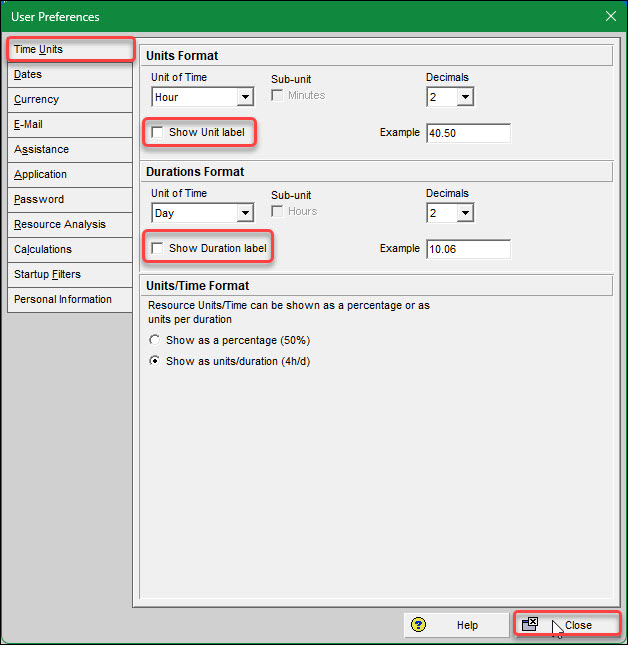The width and height of the screenshot is (628, 645).
Task: Click the Durations Format section heading
Action: tap(195, 172)
